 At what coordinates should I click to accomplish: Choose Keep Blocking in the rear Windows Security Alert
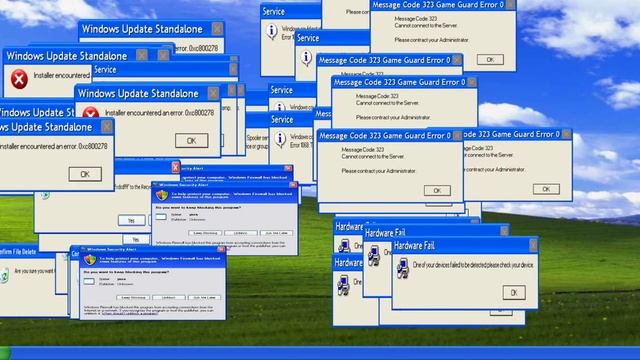(205, 233)
